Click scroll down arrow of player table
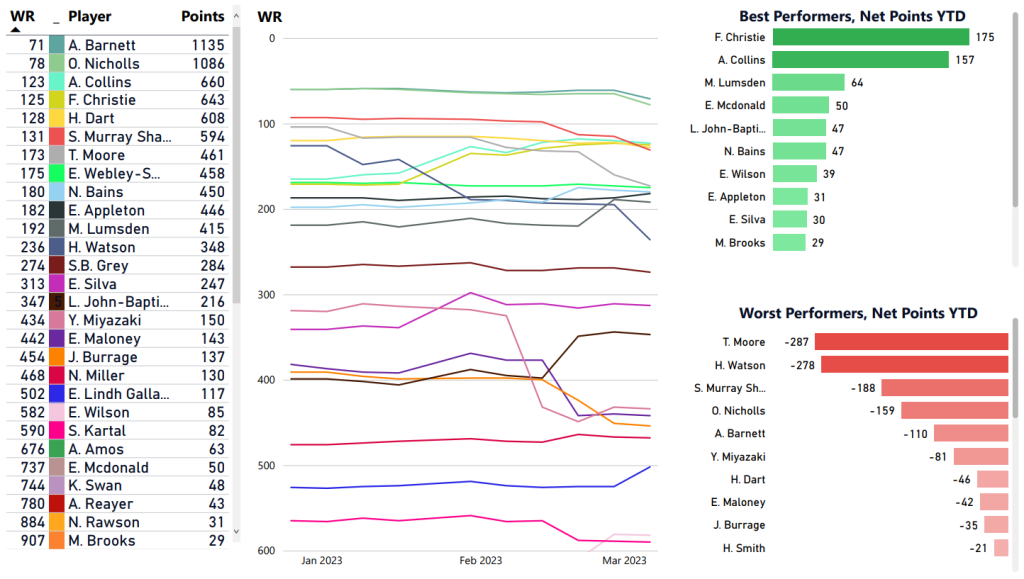This screenshot has height=579, width=1024. (x=236, y=532)
